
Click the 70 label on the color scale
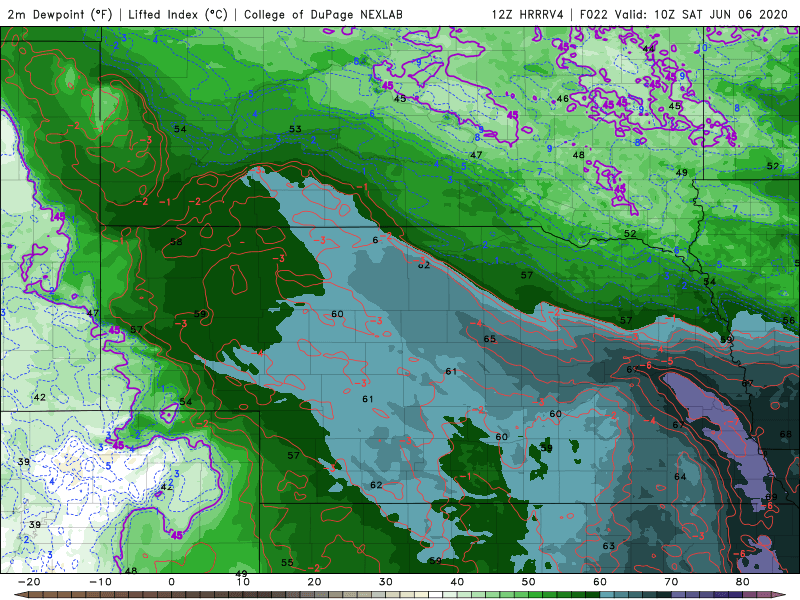point(671,582)
